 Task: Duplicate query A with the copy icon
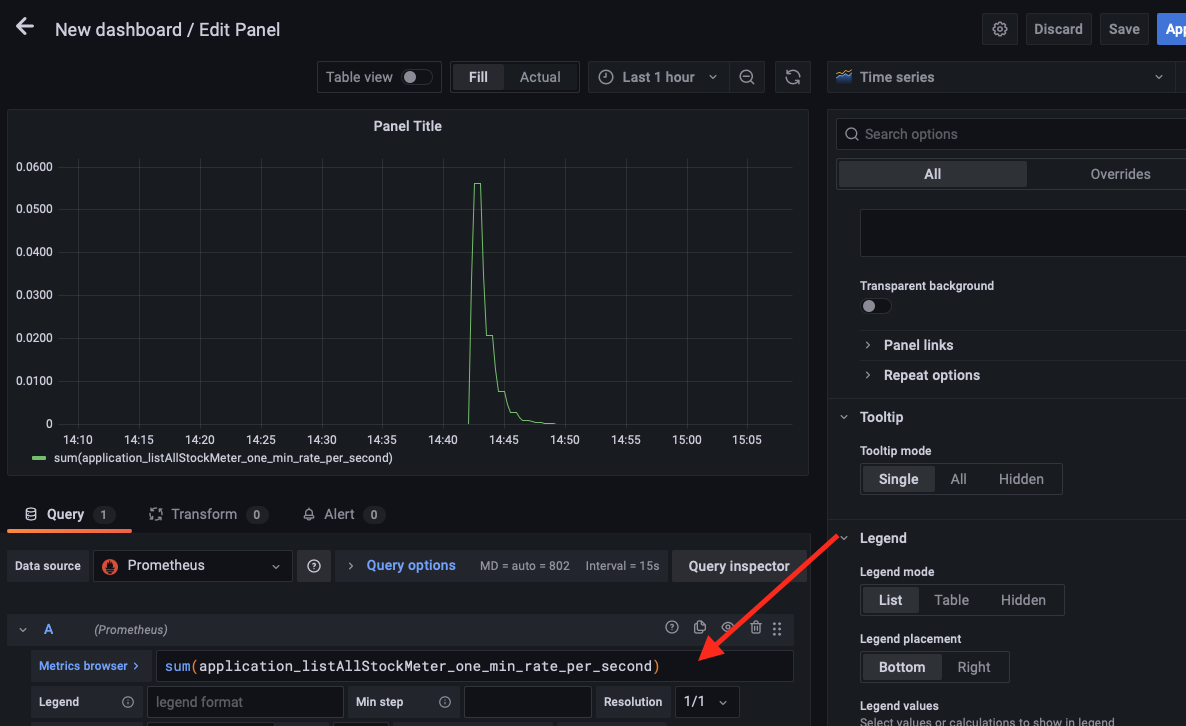700,628
